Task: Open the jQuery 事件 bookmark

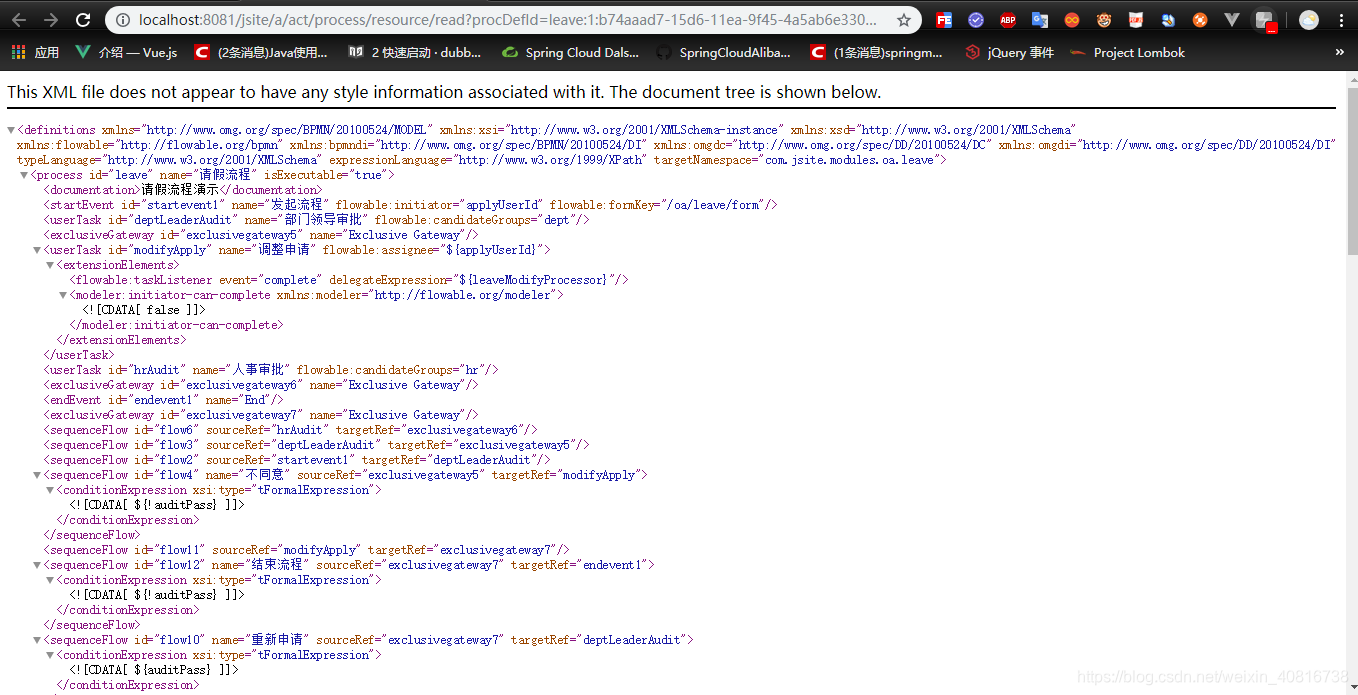Action: tap(1010, 52)
